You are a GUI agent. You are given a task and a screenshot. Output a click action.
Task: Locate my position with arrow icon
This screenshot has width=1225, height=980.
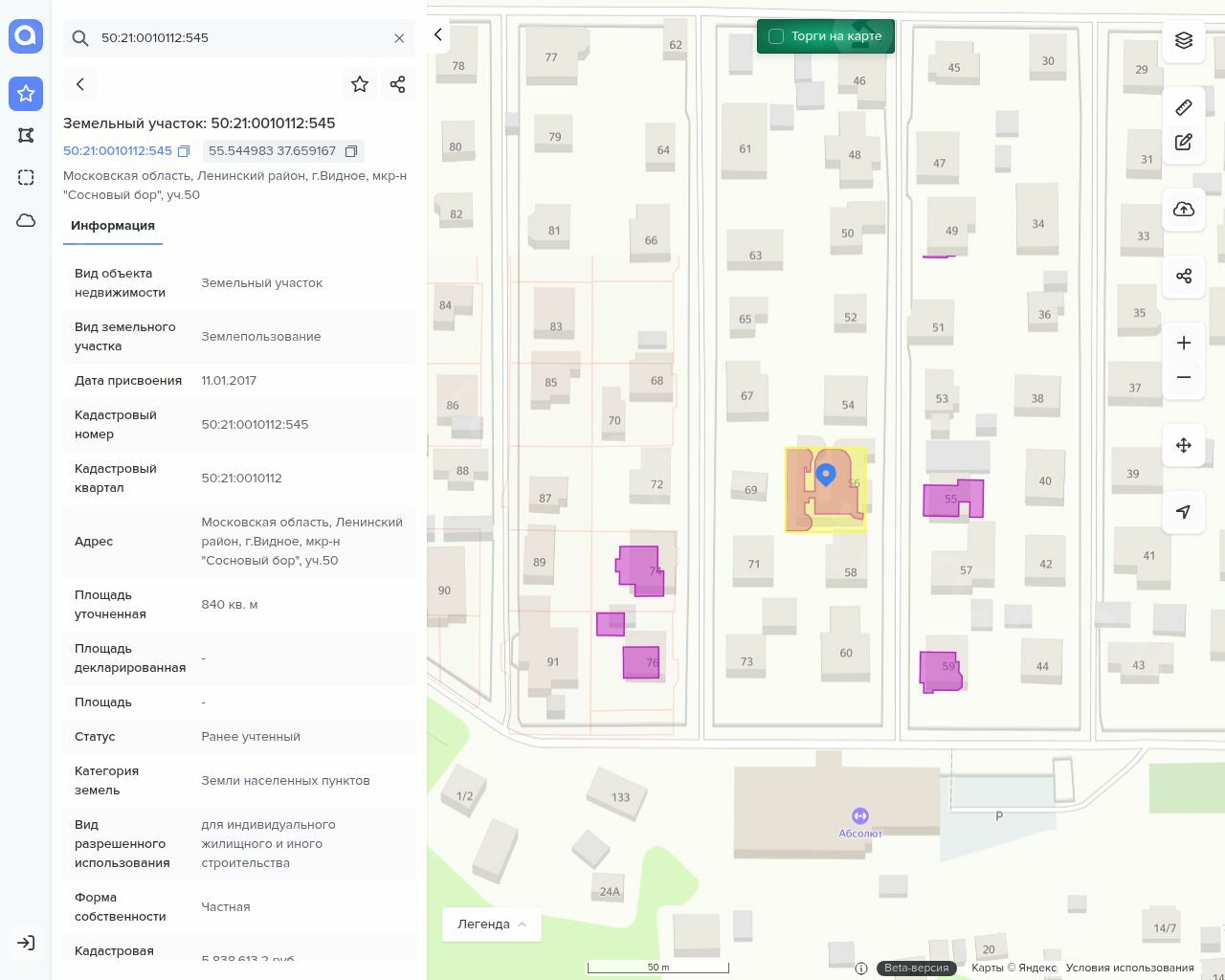click(x=1184, y=512)
